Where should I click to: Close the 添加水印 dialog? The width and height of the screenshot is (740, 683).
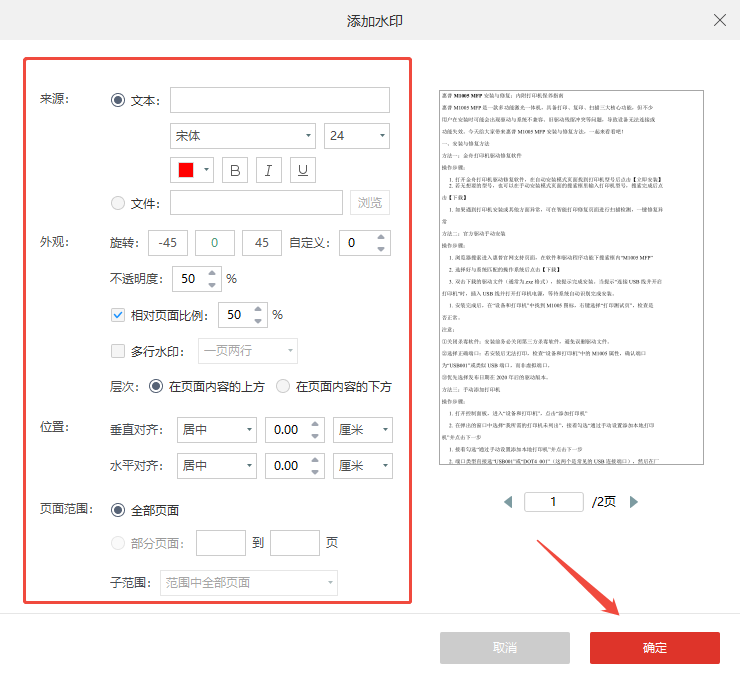(720, 20)
